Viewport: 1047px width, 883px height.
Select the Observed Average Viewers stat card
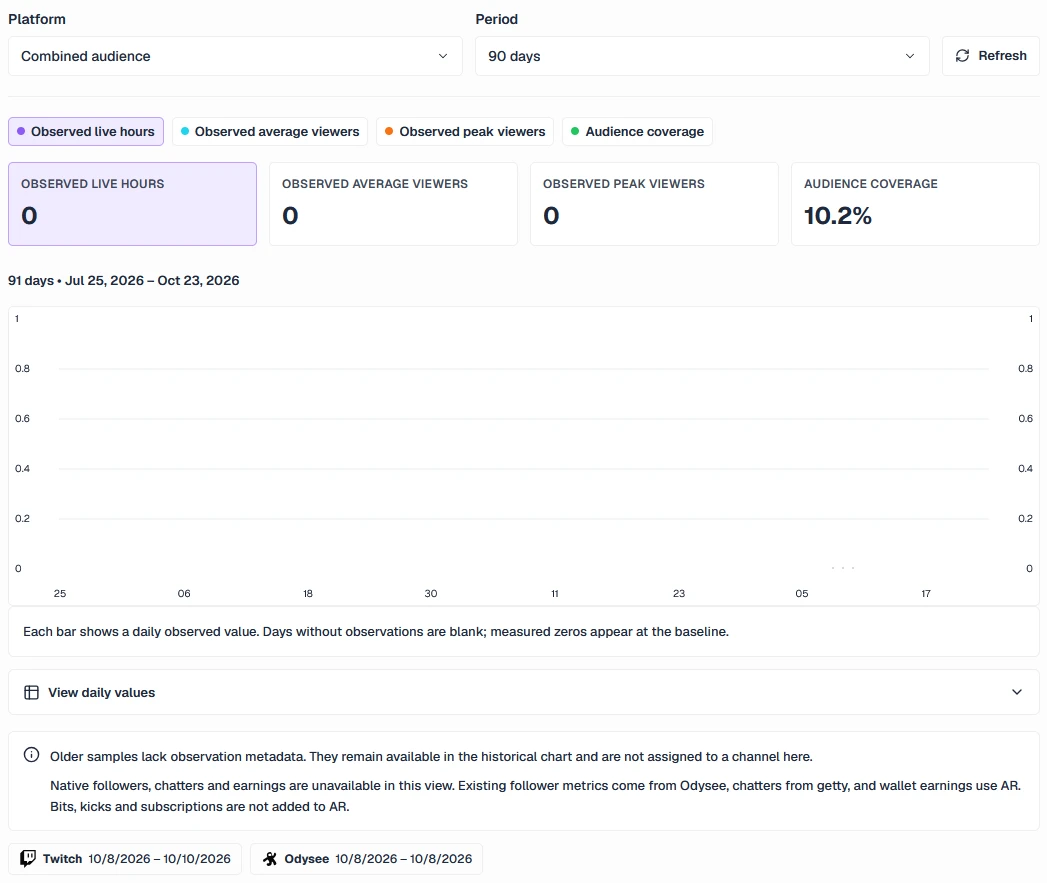[393, 204]
